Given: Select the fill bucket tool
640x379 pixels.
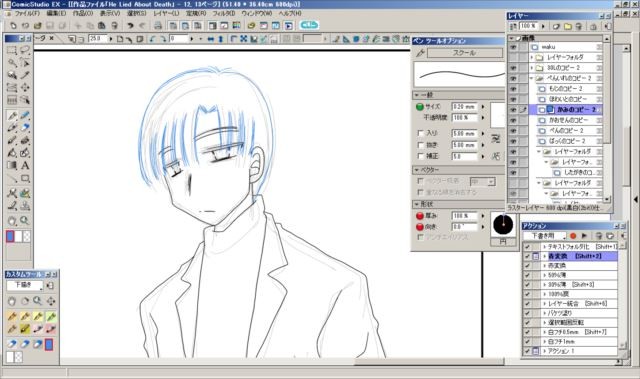Looking at the screenshot, I should pyautogui.click(x=12, y=153).
